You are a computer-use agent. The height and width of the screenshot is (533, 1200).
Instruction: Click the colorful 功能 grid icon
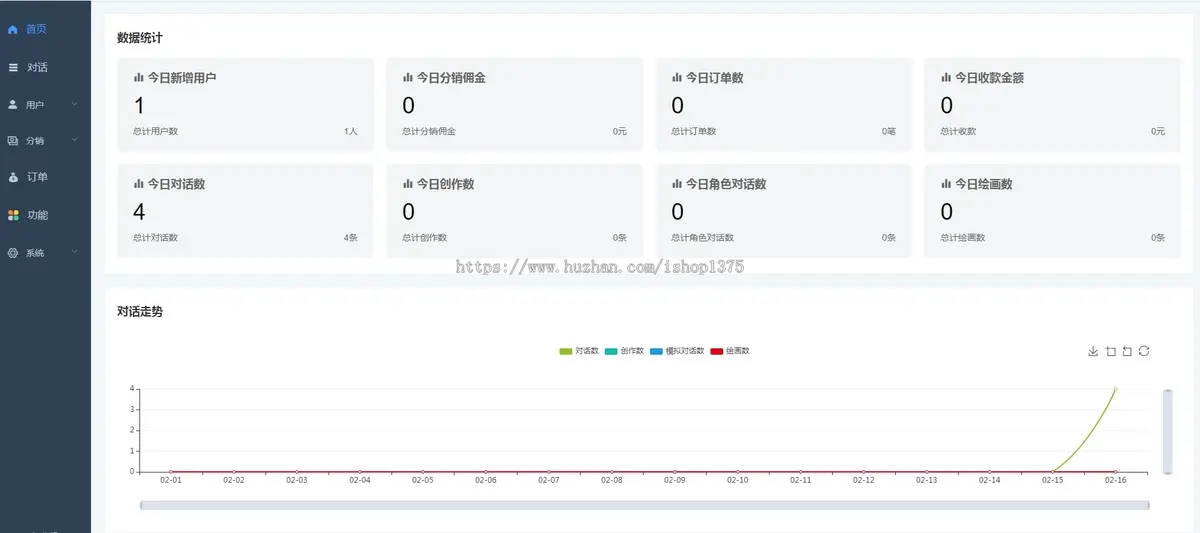click(x=13, y=215)
